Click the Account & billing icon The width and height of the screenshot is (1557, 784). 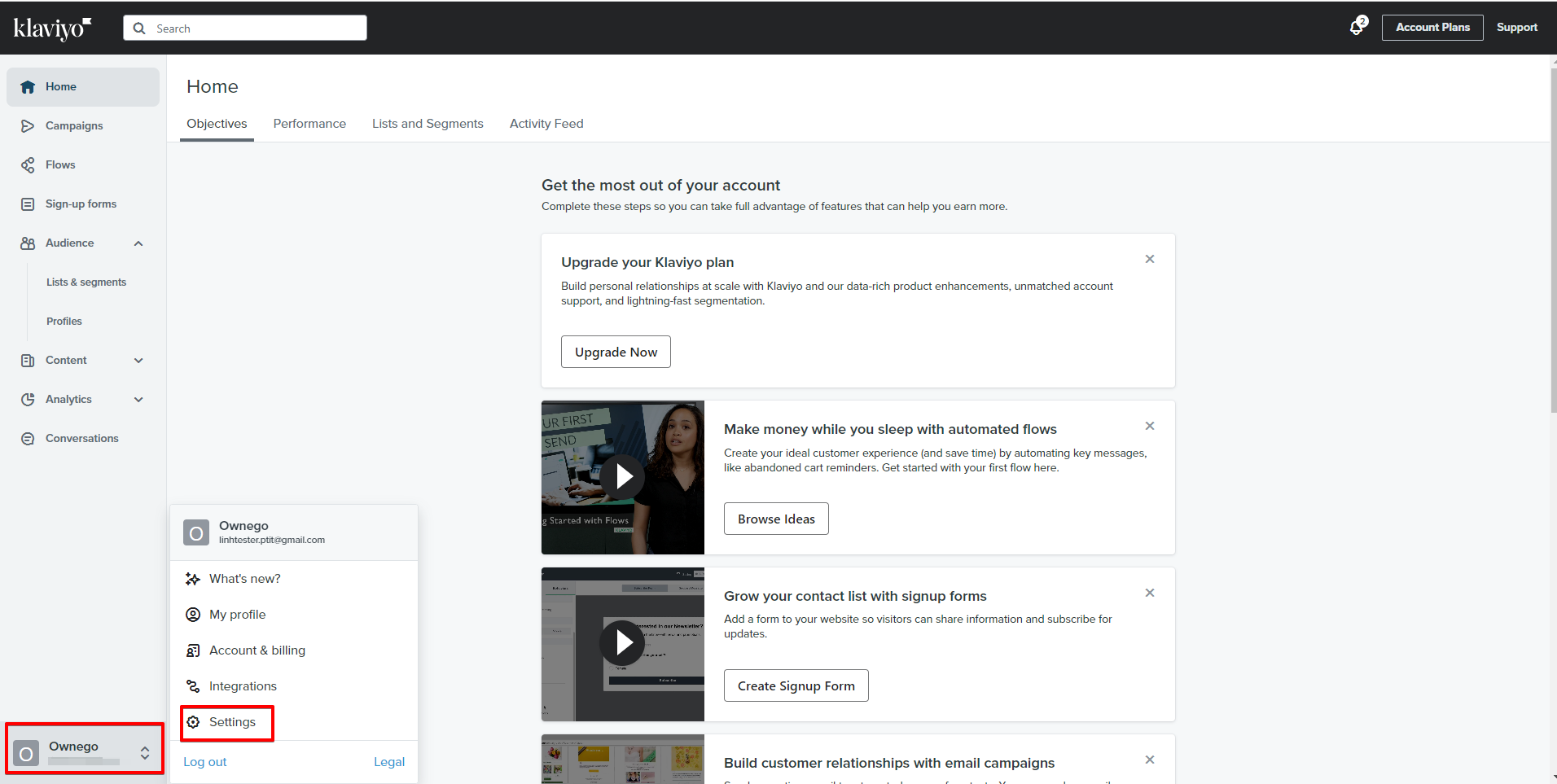193,650
